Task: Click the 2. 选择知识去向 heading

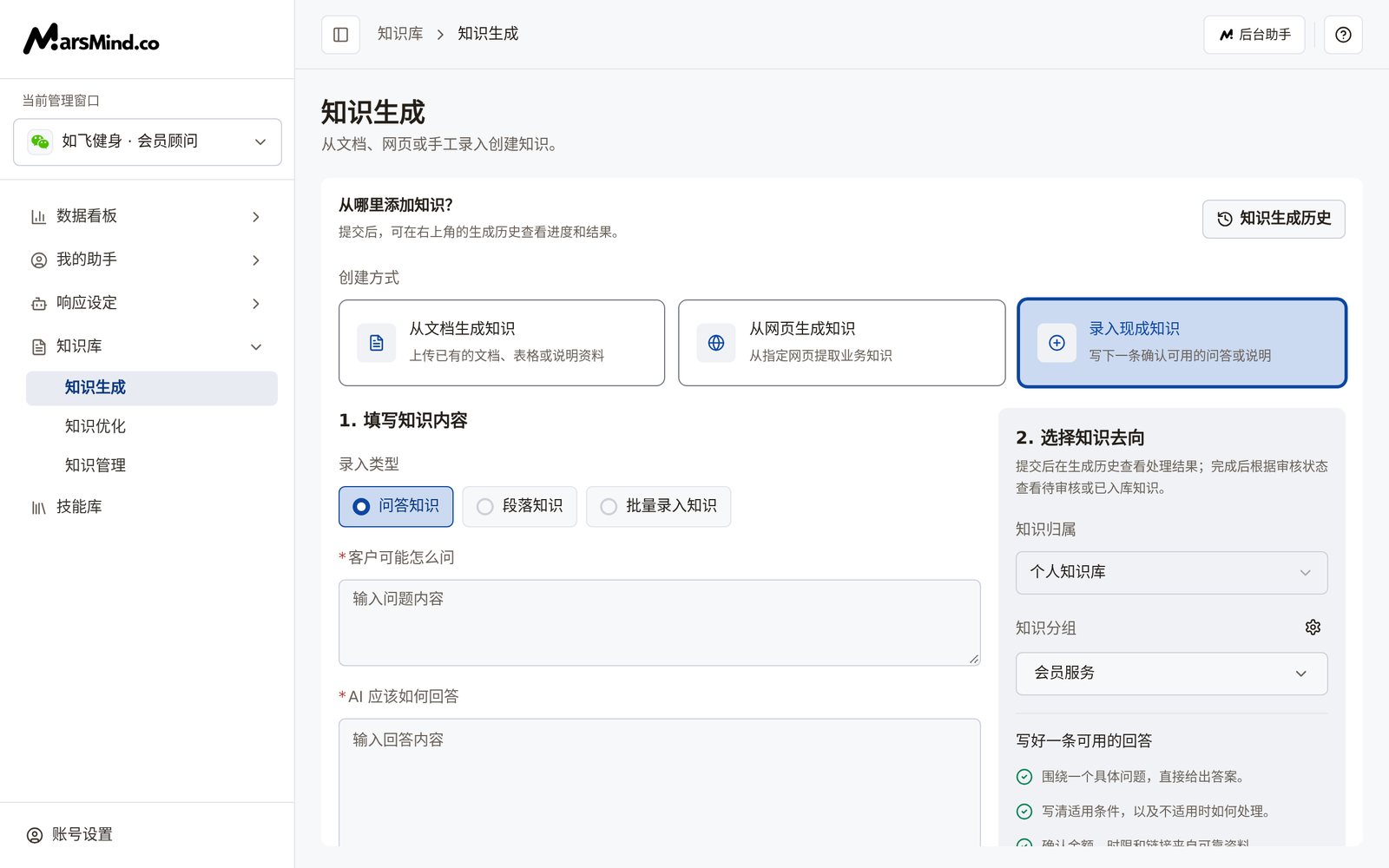Action: point(1080,438)
